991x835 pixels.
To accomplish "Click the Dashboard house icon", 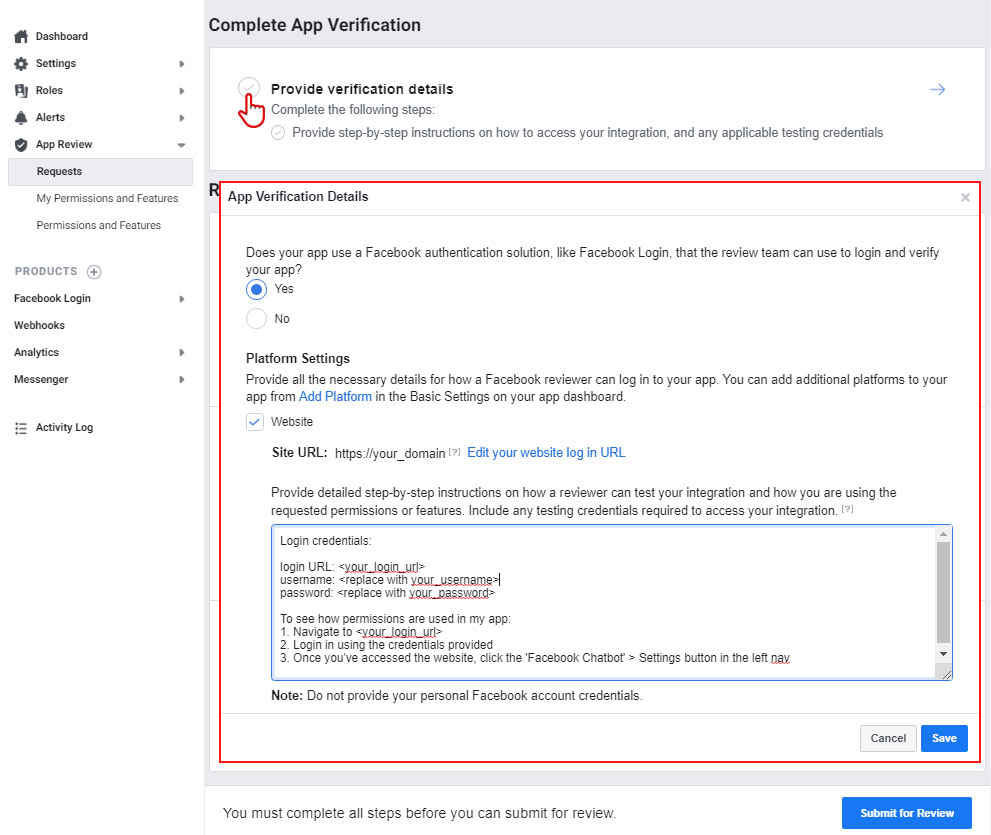I will (x=21, y=37).
